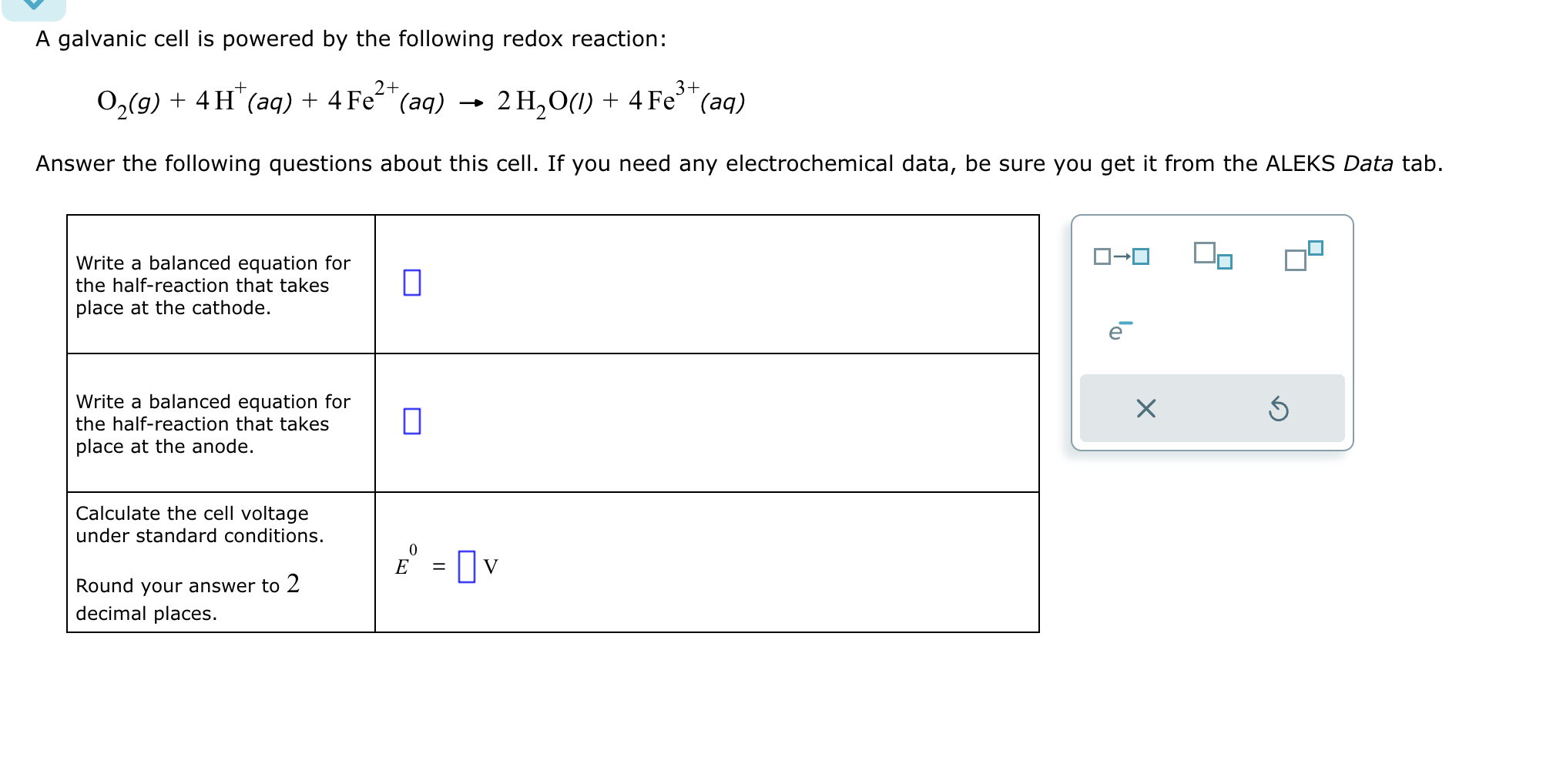Clear the answer with the X icon
This screenshot has height=784, width=1553.
pyautogui.click(x=1145, y=408)
